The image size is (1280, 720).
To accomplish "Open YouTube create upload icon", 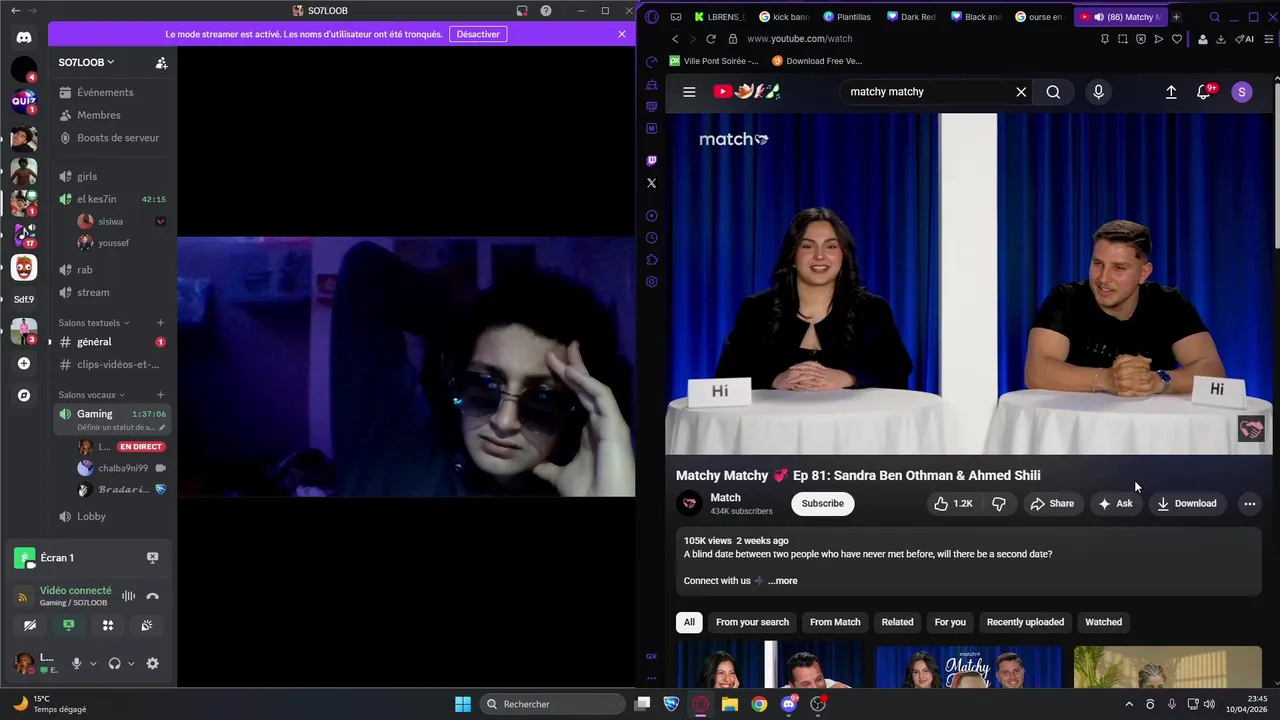I will [x=1171, y=92].
